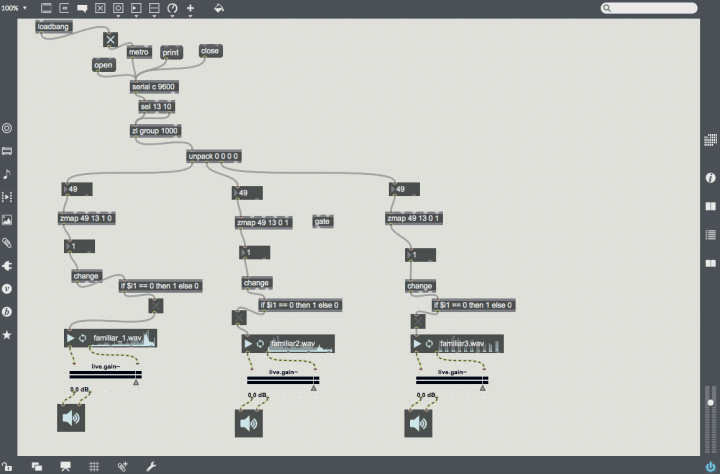Toggle the X box above familiar_1.wav
Screen dimensions: 720x474
[x=156, y=306]
